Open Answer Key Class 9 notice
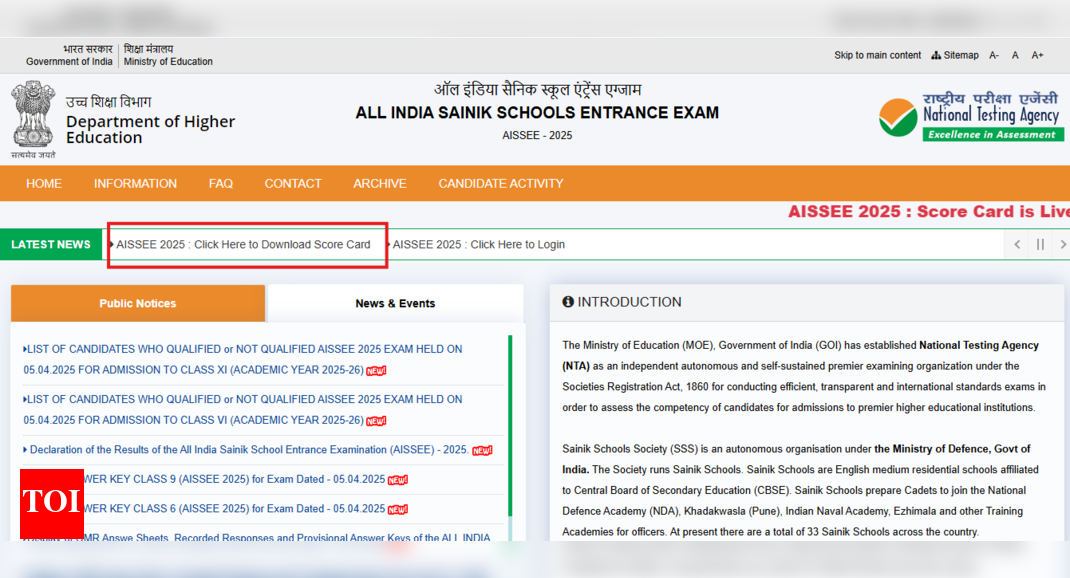 point(233,479)
